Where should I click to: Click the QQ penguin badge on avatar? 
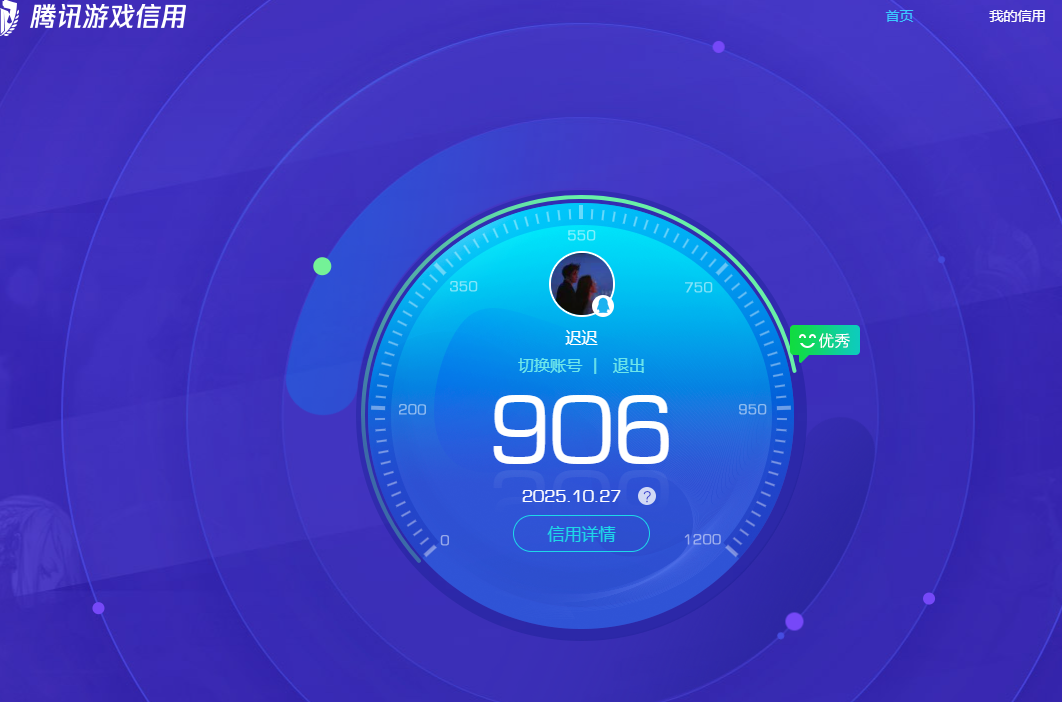click(603, 306)
